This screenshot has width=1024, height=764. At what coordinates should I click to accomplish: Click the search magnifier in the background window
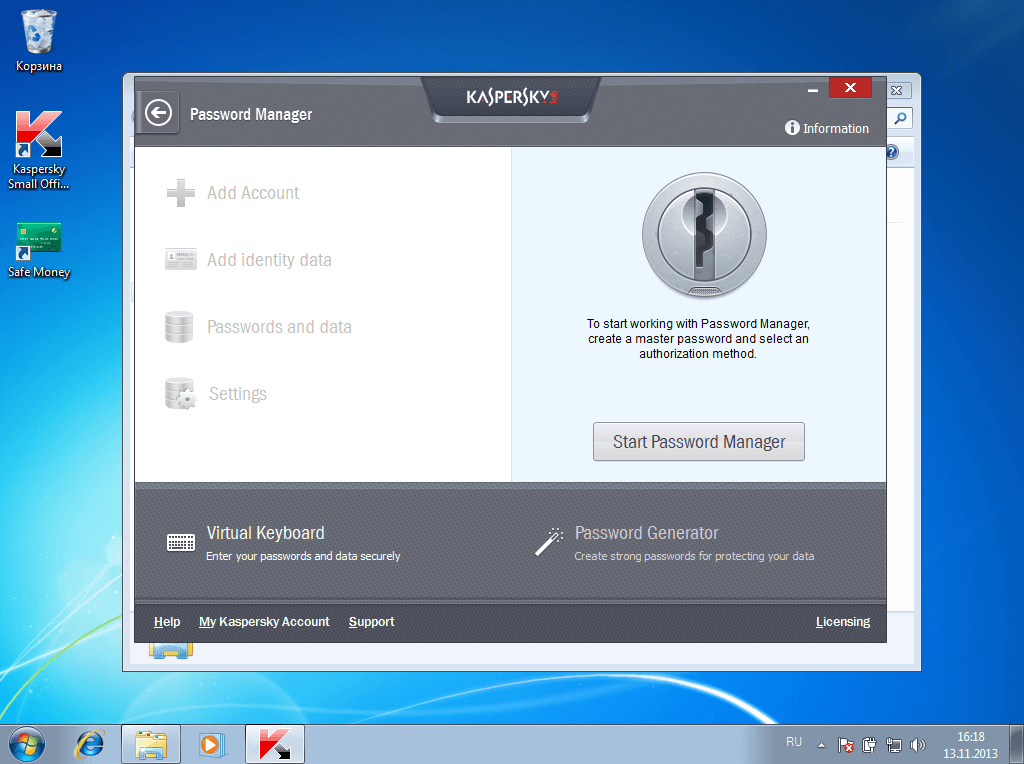[900, 118]
